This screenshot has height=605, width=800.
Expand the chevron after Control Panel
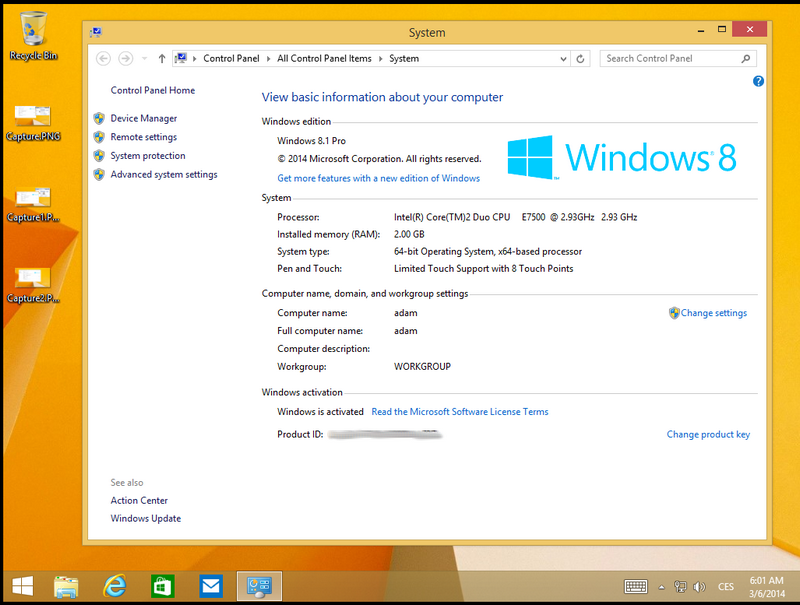pos(268,59)
